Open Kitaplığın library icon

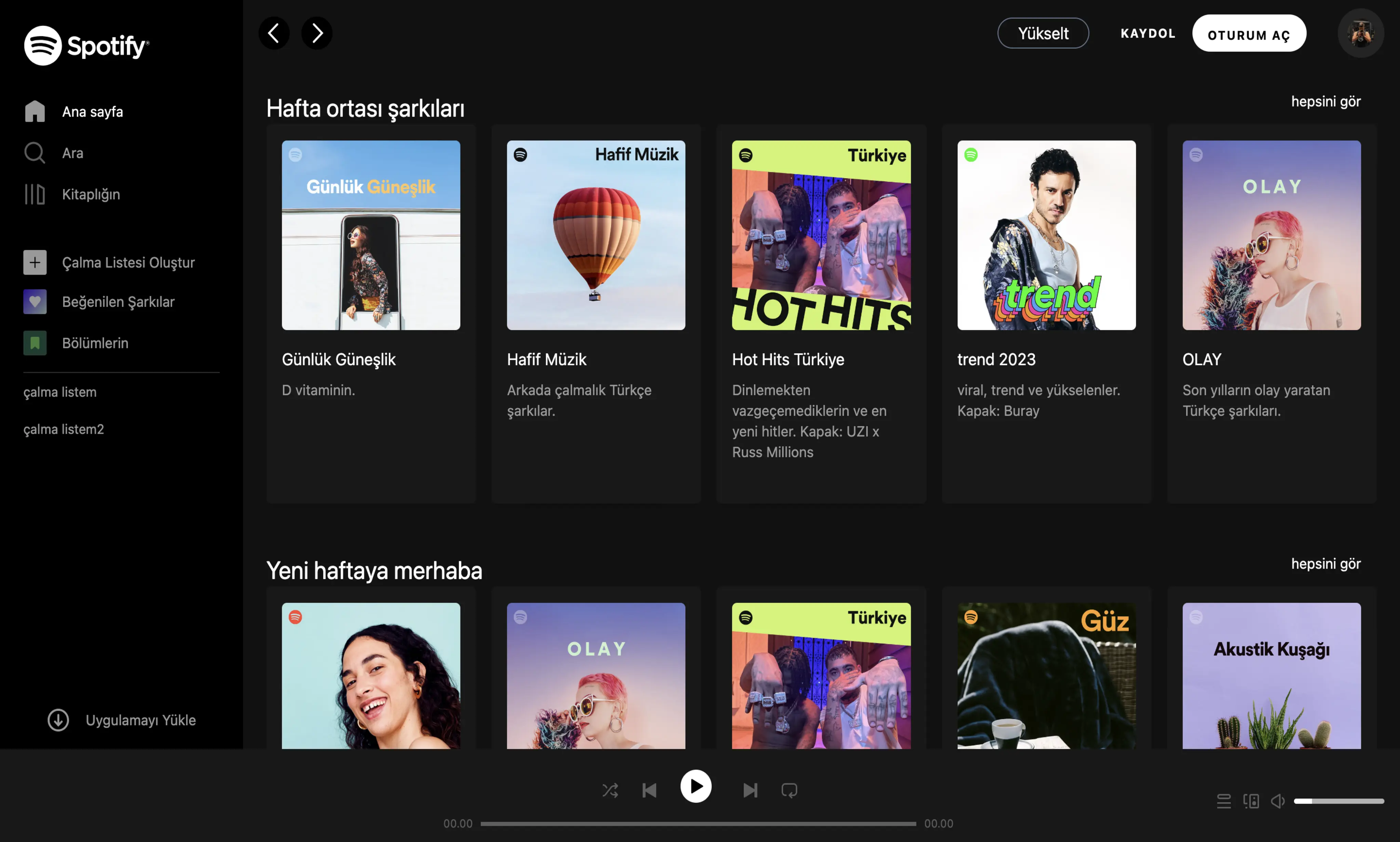coord(35,194)
